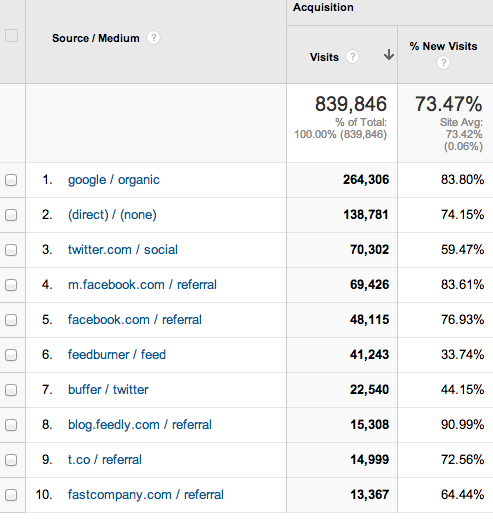Open help icon under % New Visits
The height and width of the screenshot is (523, 493).
point(443,62)
